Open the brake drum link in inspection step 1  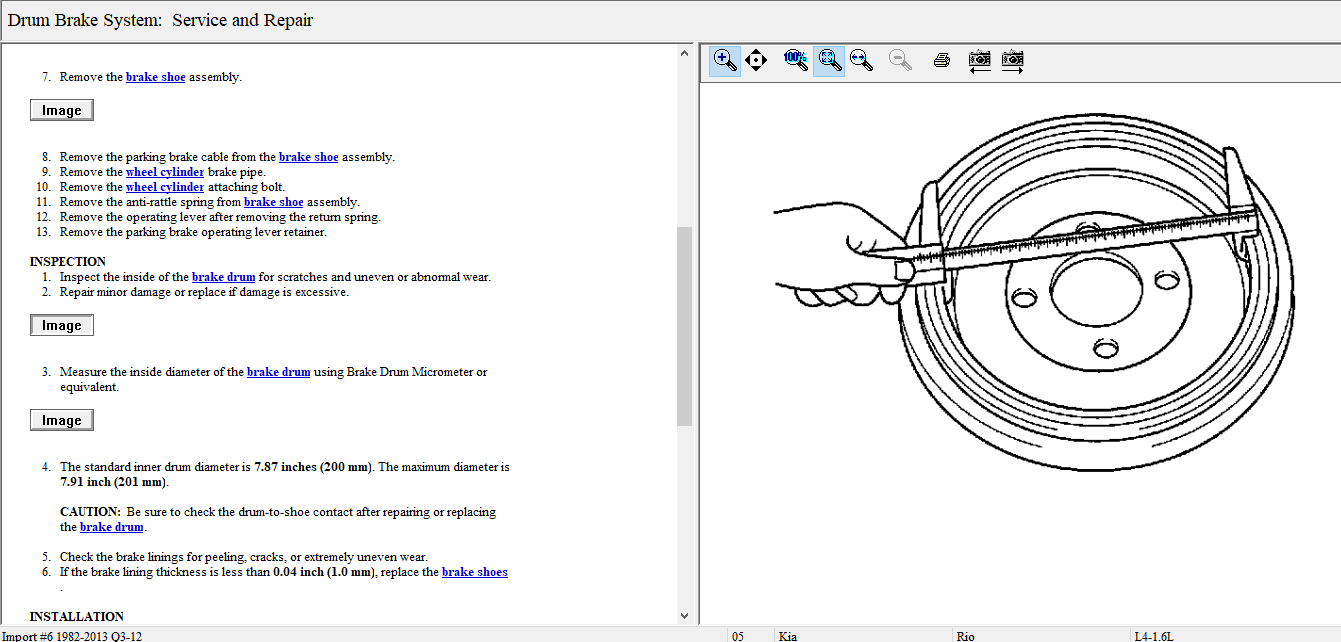[x=223, y=277]
